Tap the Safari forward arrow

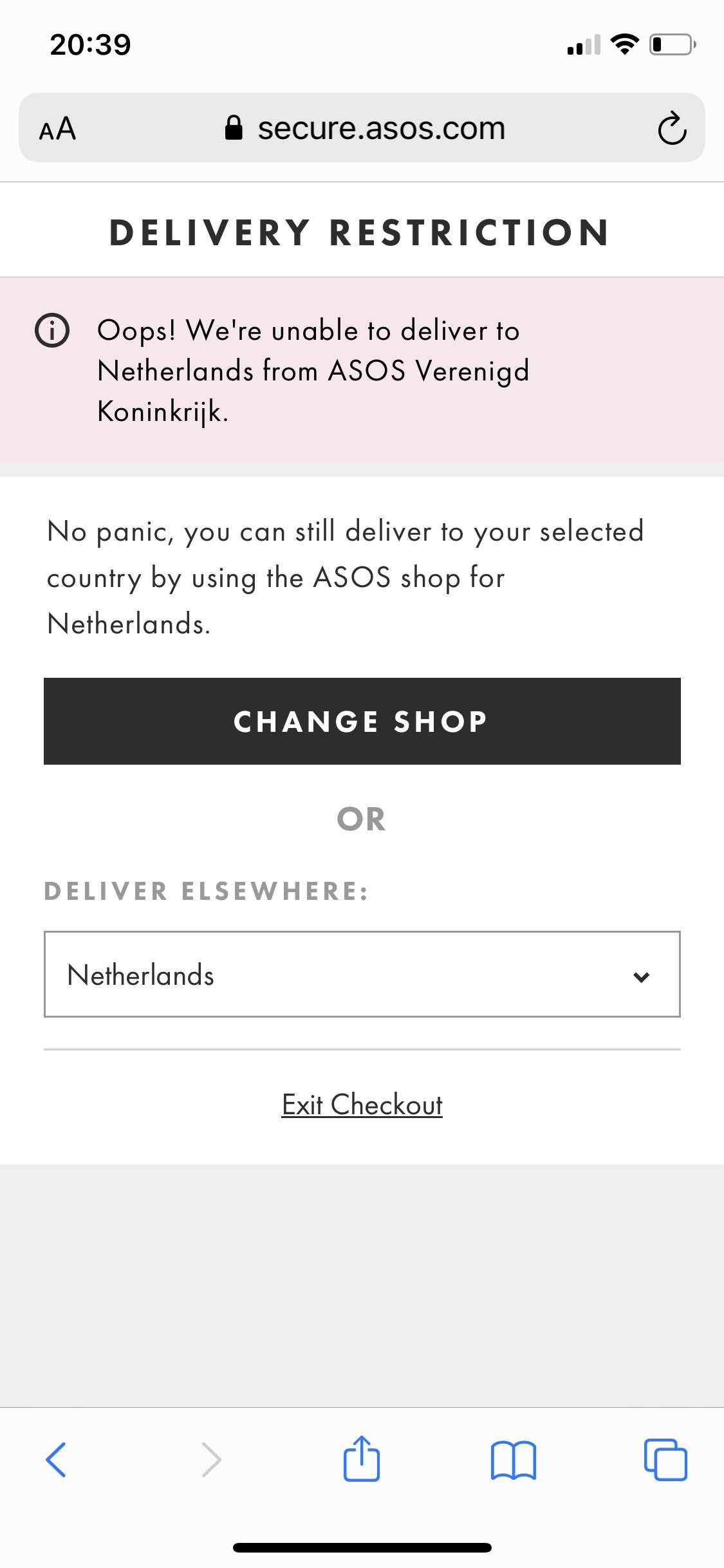(211, 1459)
